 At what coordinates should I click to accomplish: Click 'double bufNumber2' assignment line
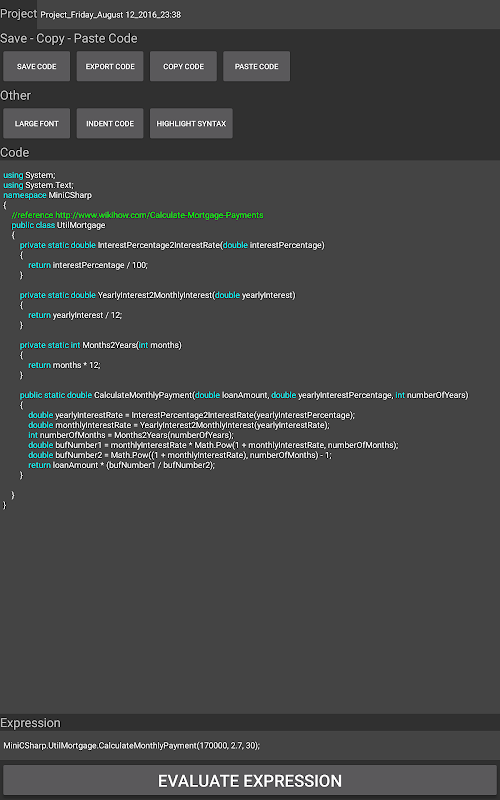pos(180,455)
